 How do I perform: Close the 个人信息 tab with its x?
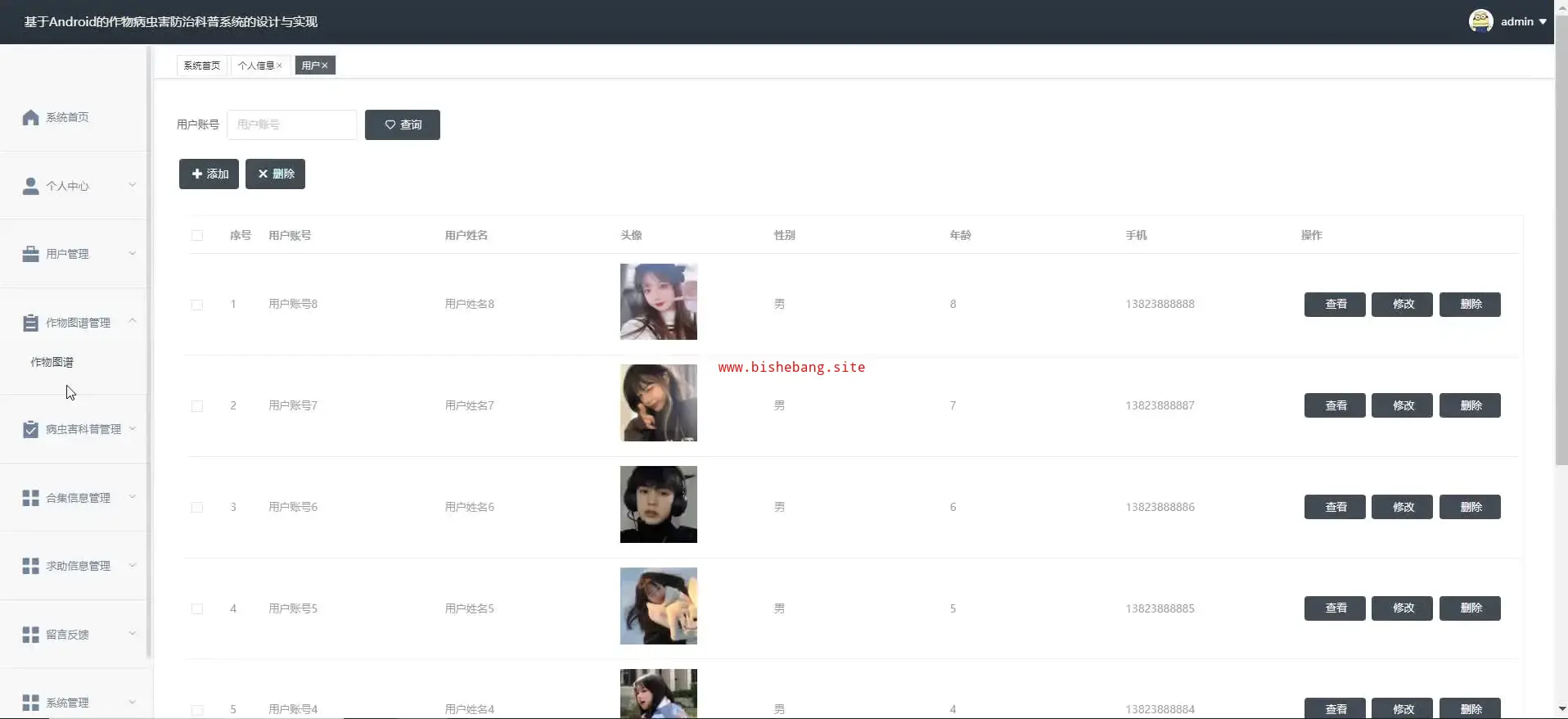[279, 66]
